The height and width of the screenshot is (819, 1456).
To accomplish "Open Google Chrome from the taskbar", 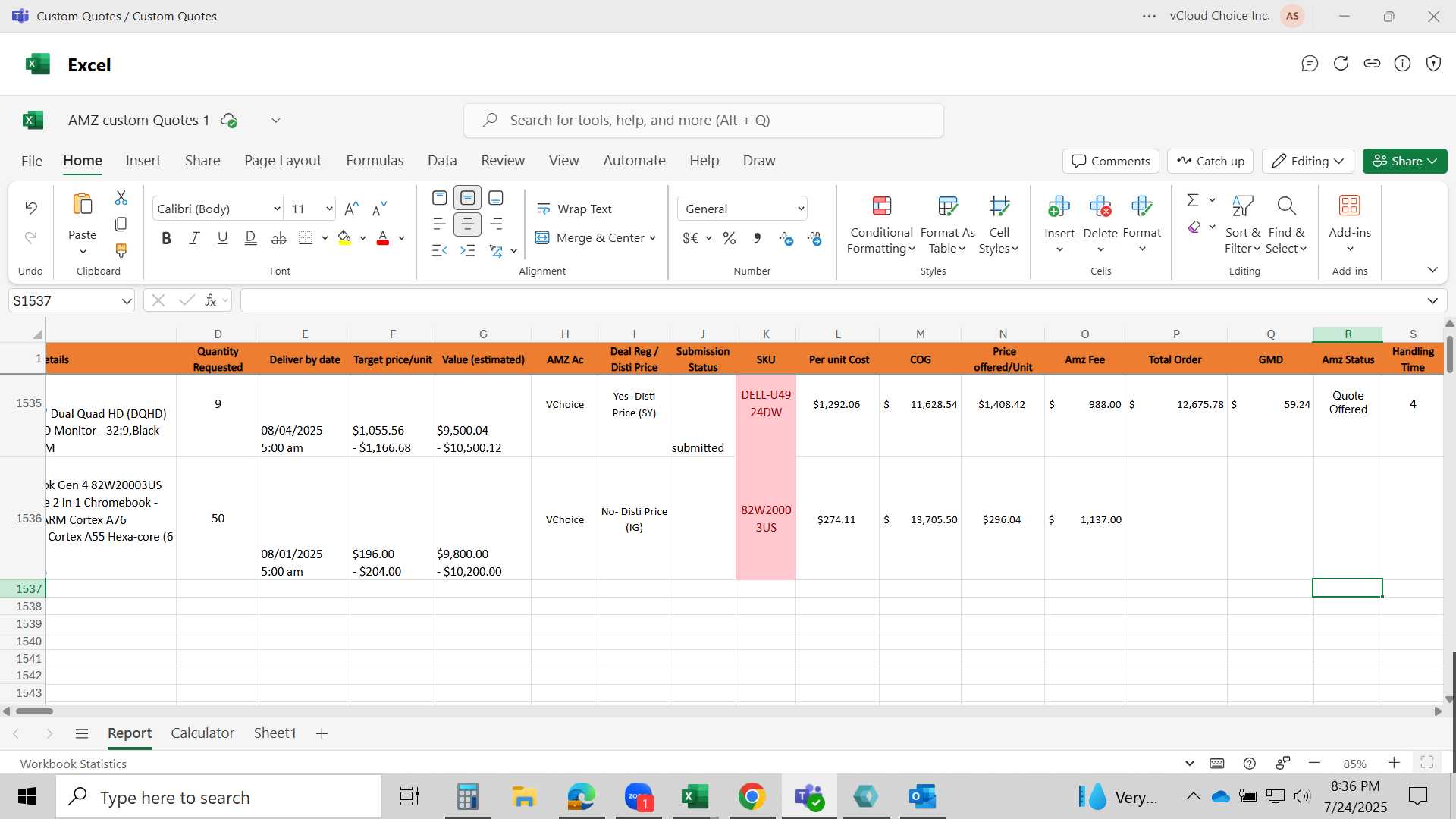I will tap(752, 797).
